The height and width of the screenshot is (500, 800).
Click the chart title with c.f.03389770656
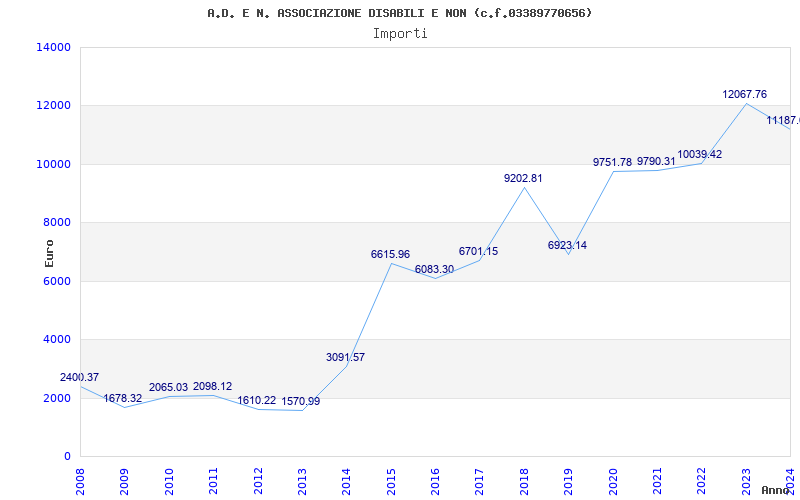click(x=400, y=13)
